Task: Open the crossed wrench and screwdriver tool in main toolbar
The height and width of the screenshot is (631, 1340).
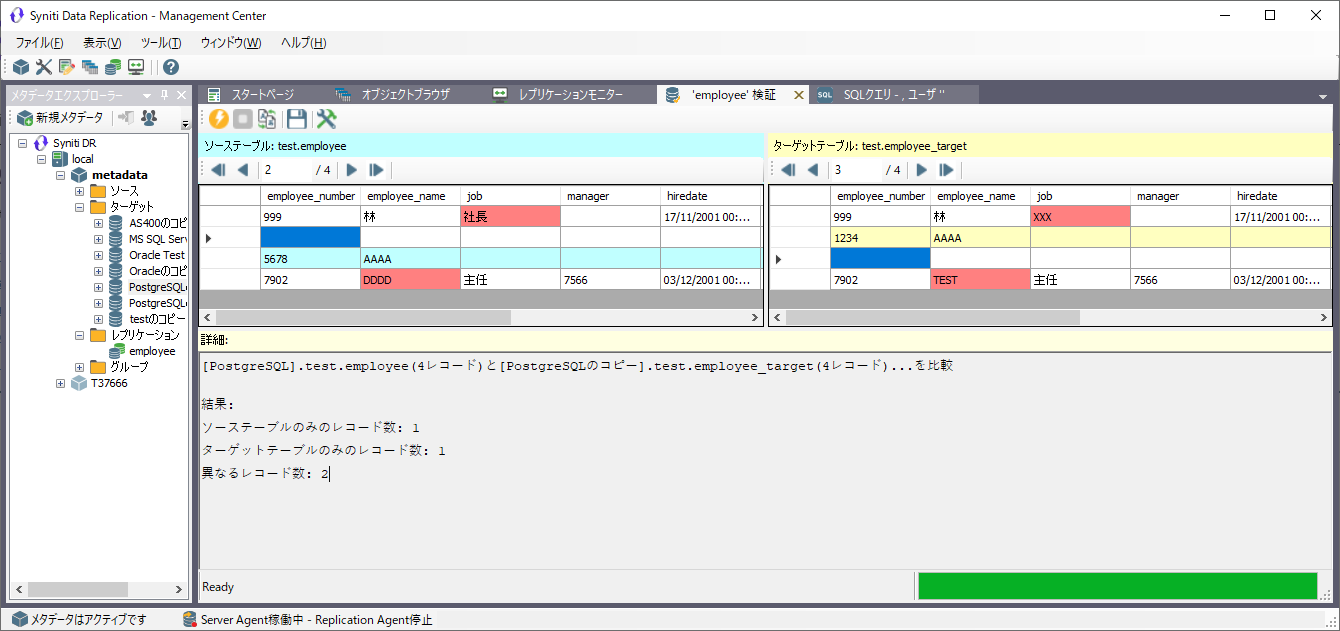Action: click(43, 67)
